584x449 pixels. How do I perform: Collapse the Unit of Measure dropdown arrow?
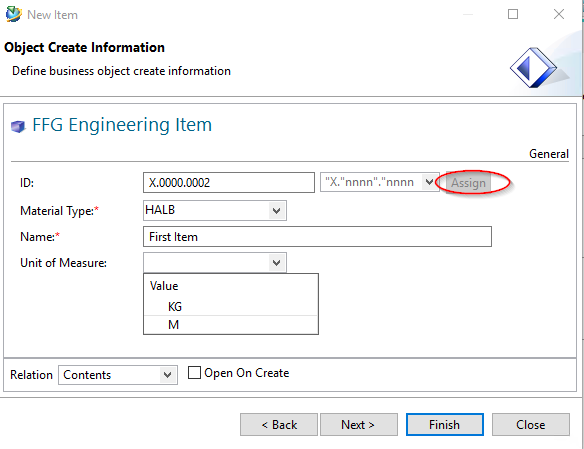point(276,263)
